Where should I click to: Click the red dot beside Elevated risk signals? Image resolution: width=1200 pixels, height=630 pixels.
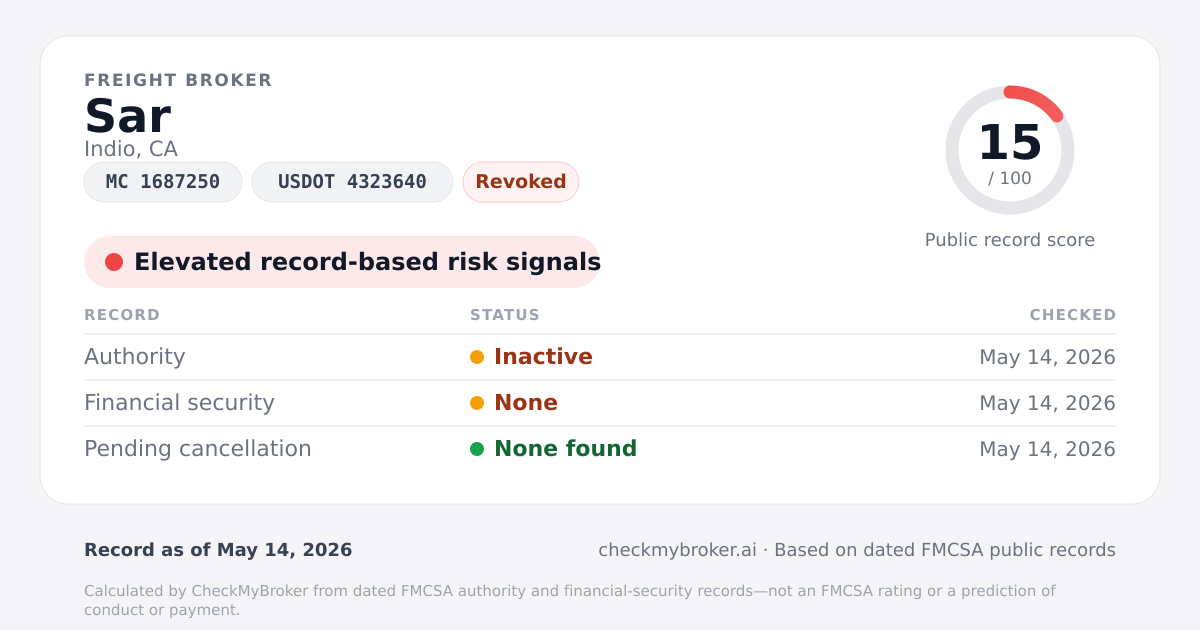(x=114, y=262)
